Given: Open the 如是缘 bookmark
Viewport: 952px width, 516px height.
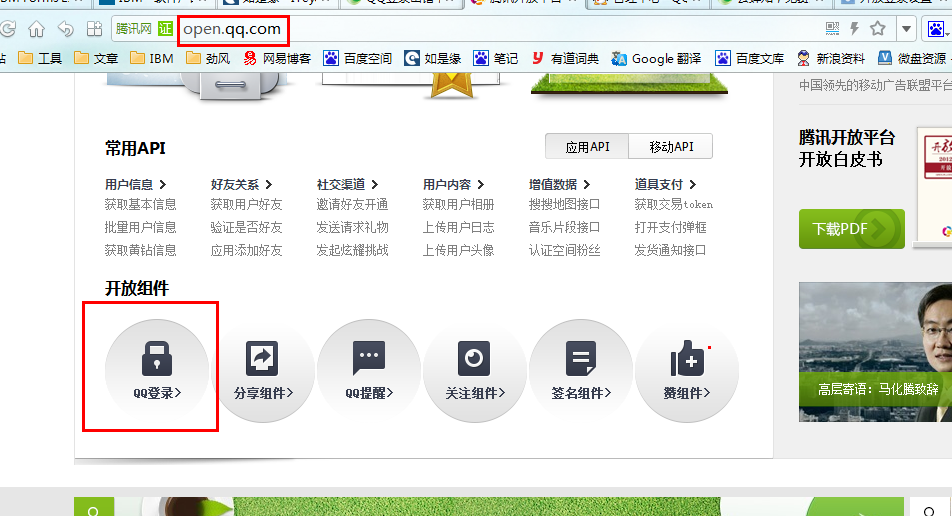Looking at the screenshot, I should point(432,58).
